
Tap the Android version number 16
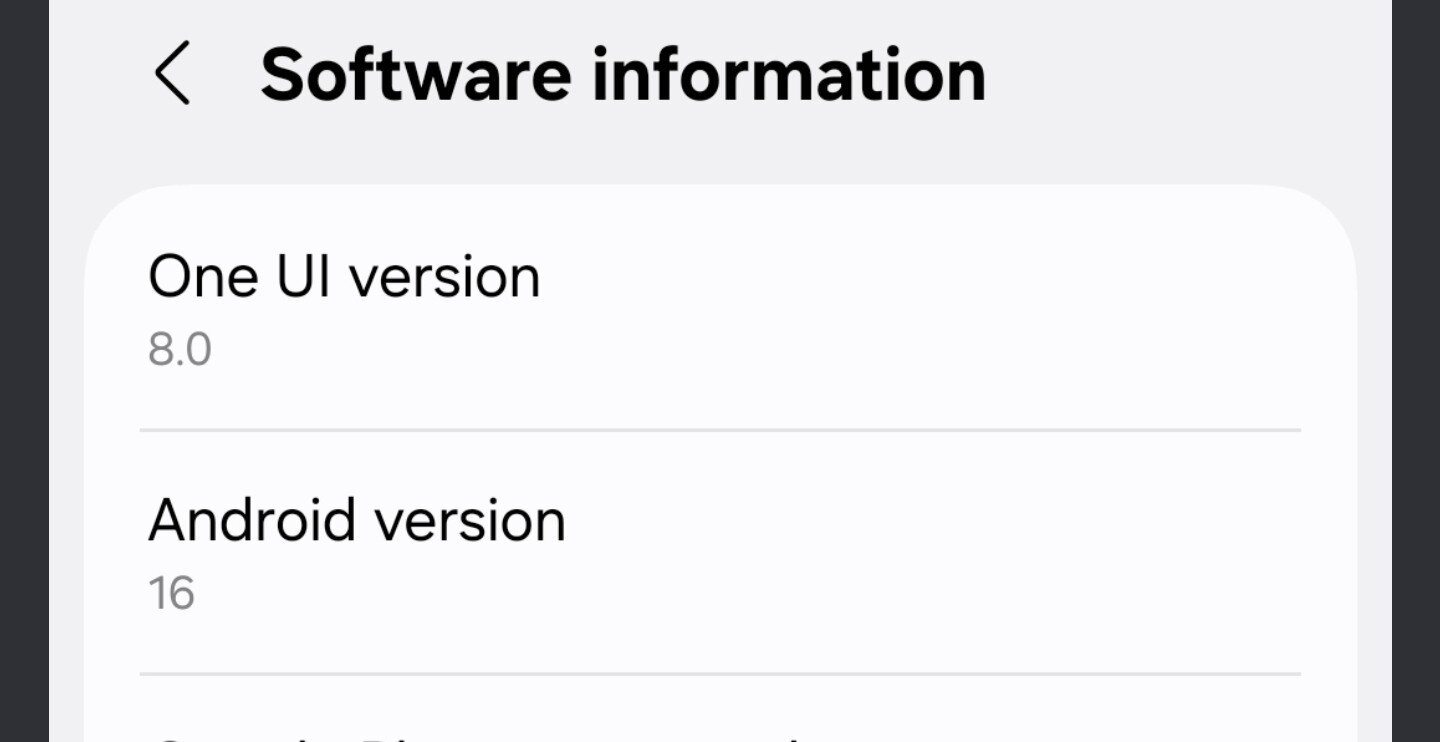click(x=171, y=594)
